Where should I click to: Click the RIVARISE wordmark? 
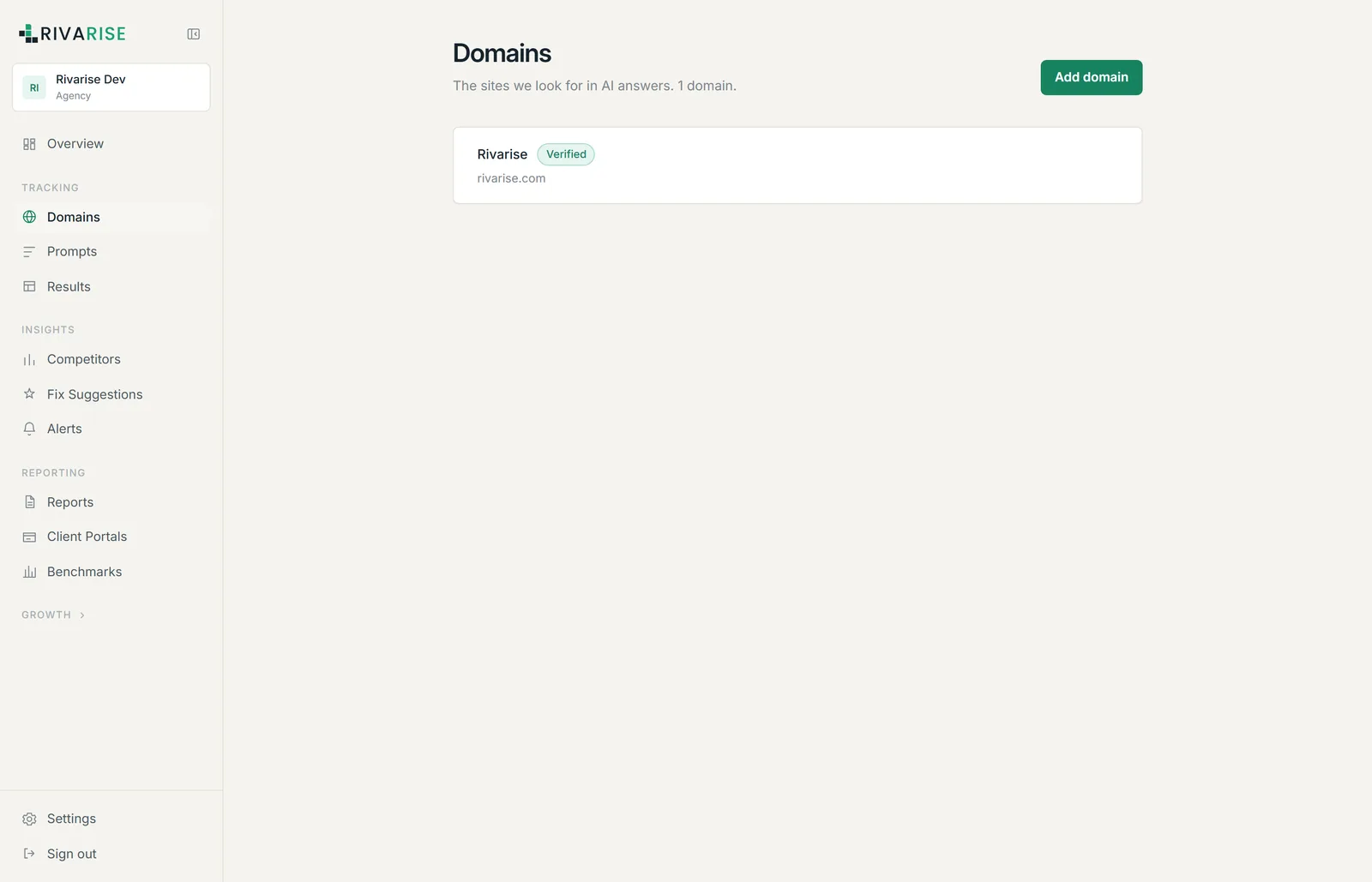point(83,33)
